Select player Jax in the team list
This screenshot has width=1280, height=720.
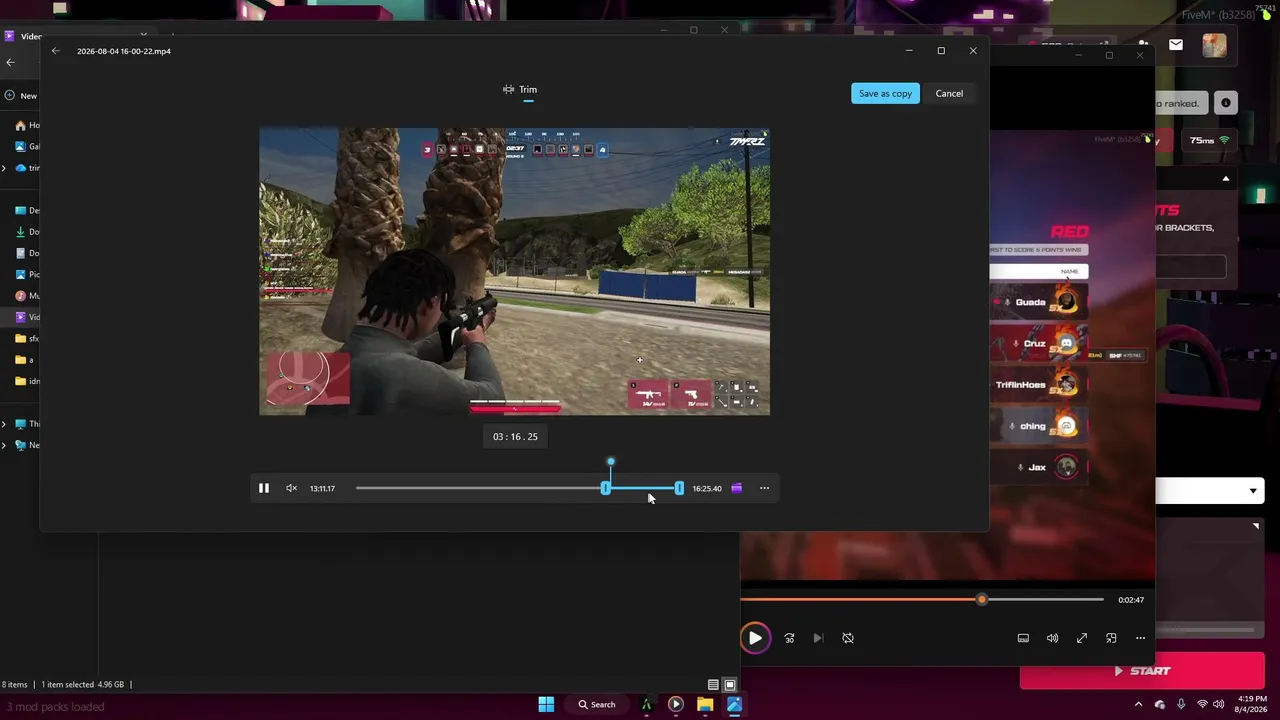pos(1039,467)
